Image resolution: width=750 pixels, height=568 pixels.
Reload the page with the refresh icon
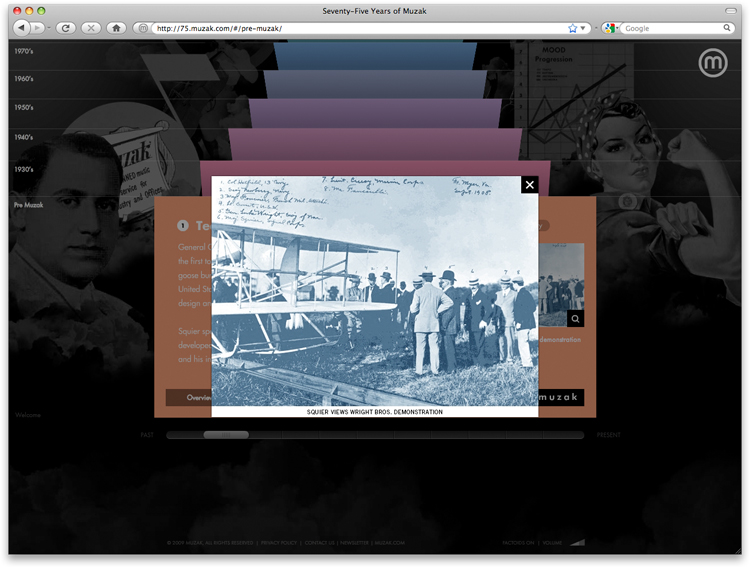(x=66, y=28)
